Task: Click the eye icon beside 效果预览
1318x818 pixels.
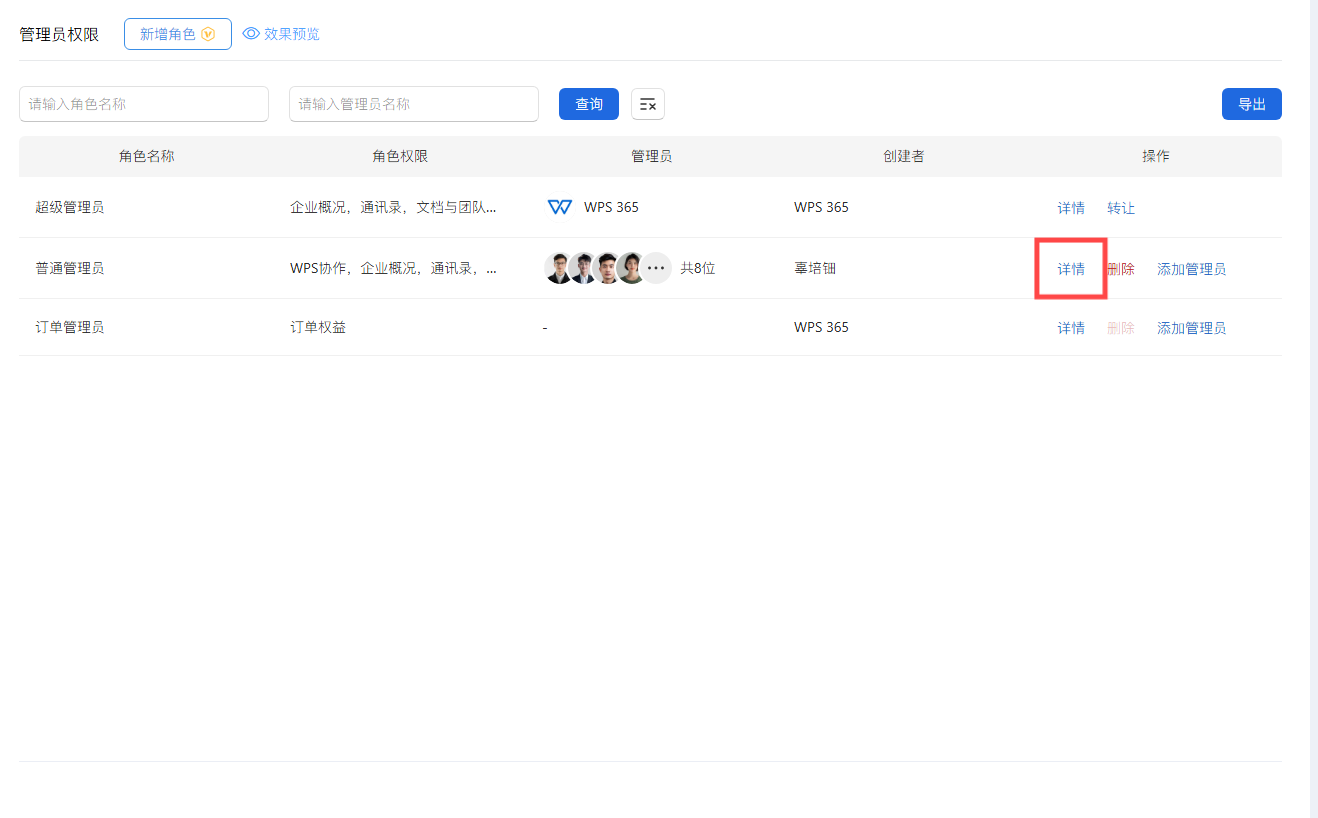Action: coord(251,34)
